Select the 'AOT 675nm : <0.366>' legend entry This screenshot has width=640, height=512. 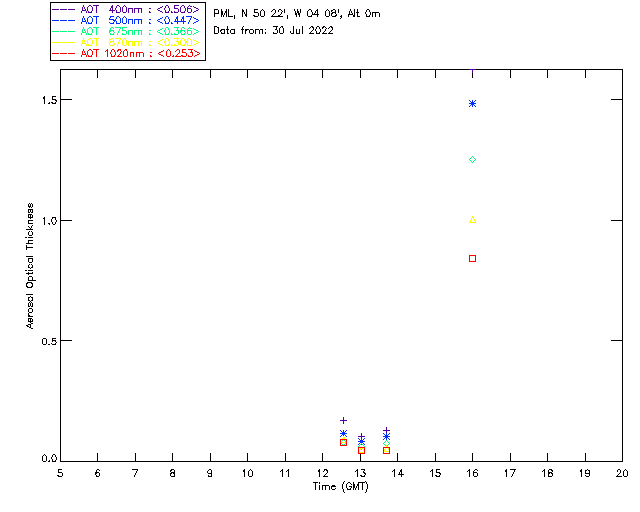[x=127, y=31]
